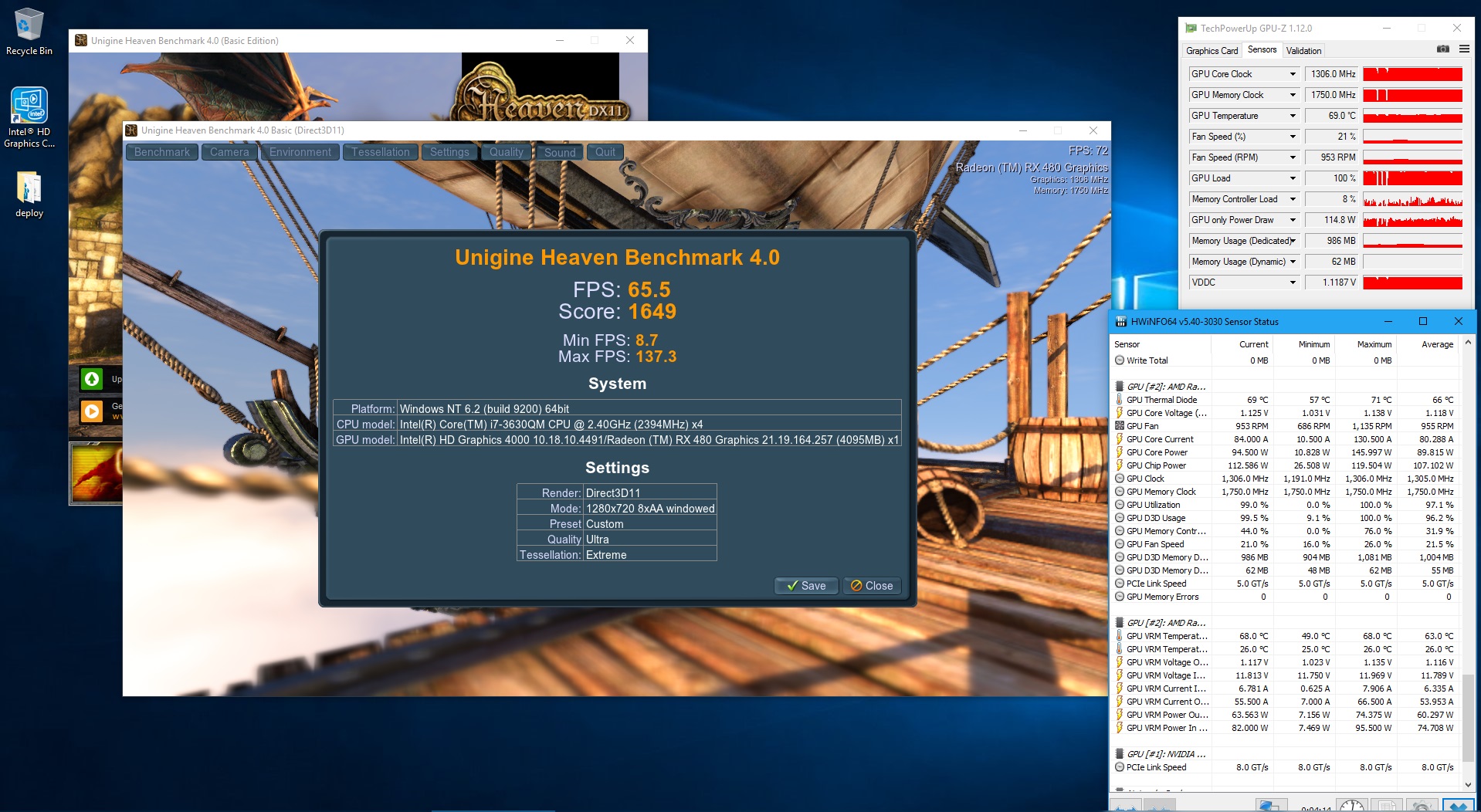Switch to Validation tab in GPU-Z
The height and width of the screenshot is (812, 1481).
[x=1303, y=51]
